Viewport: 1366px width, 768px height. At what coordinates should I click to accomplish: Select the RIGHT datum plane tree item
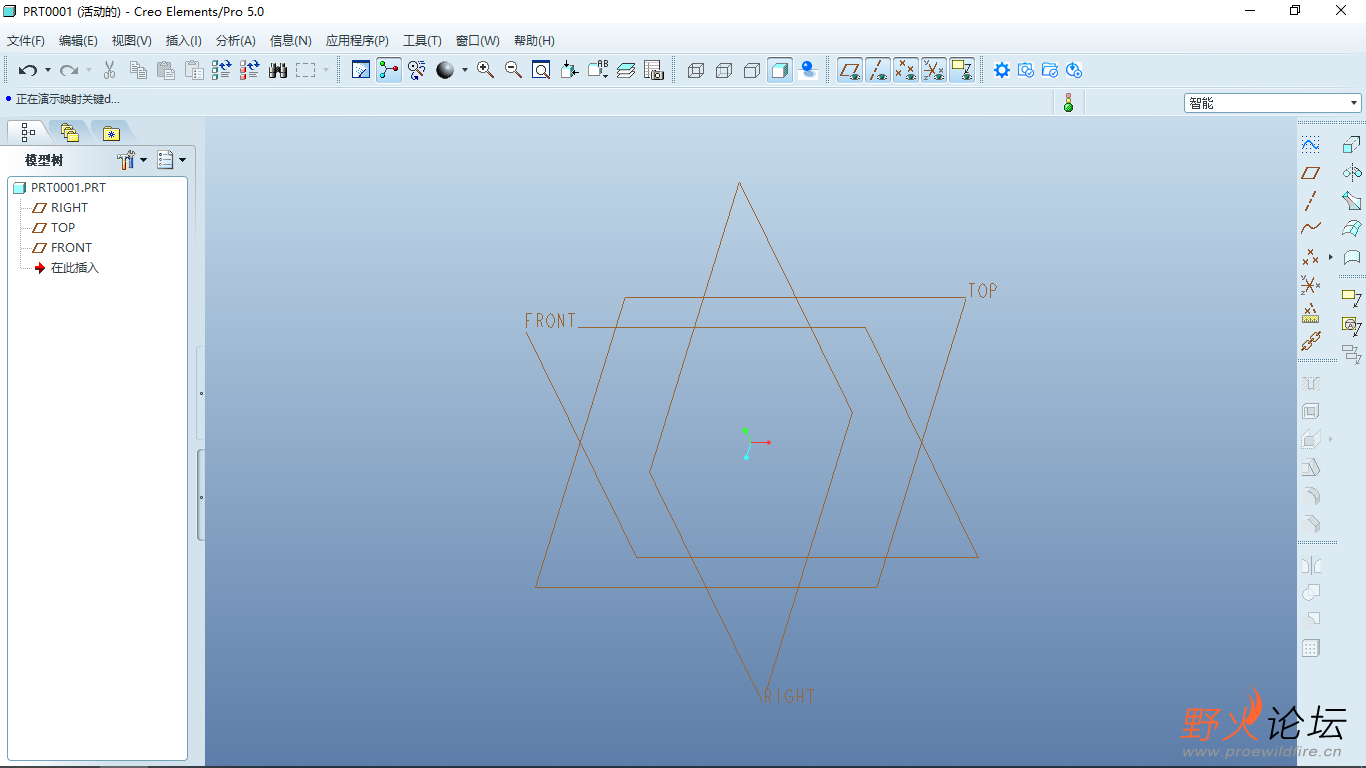(60, 208)
